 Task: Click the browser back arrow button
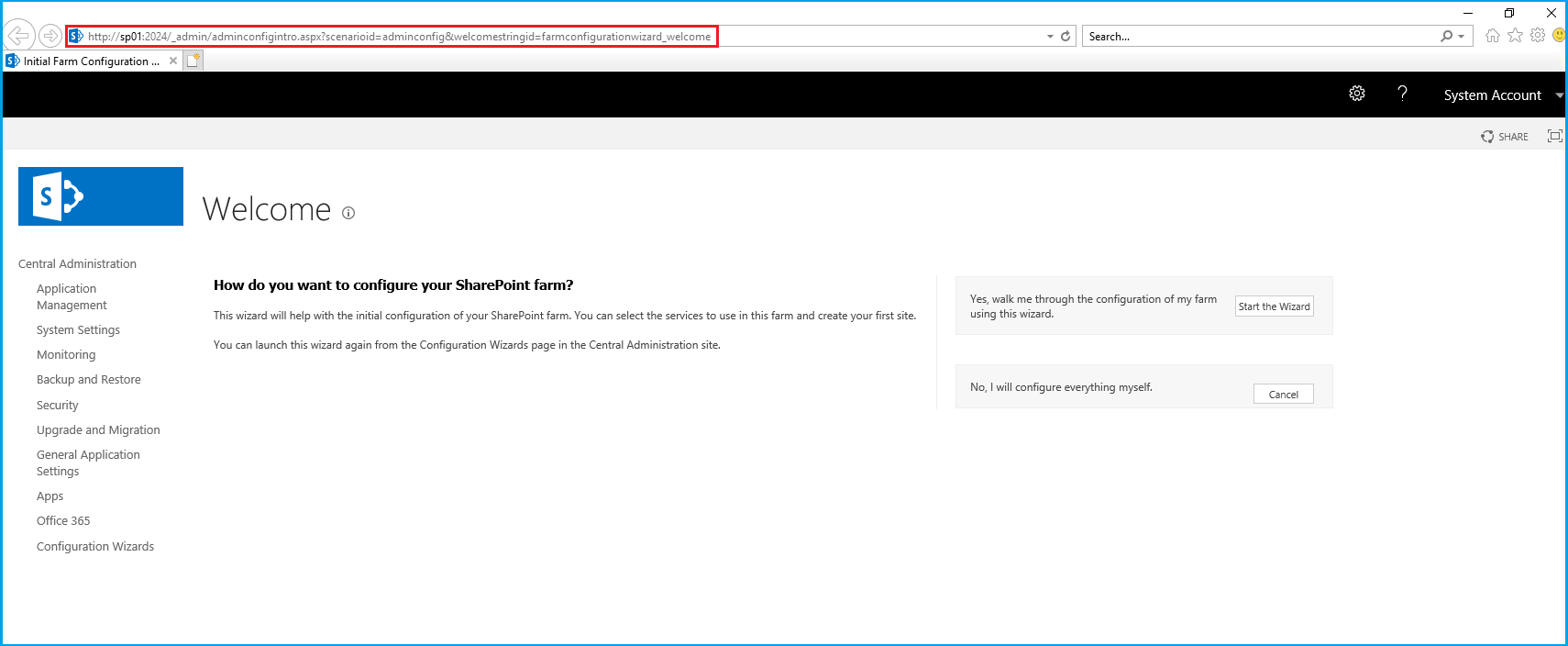18,36
